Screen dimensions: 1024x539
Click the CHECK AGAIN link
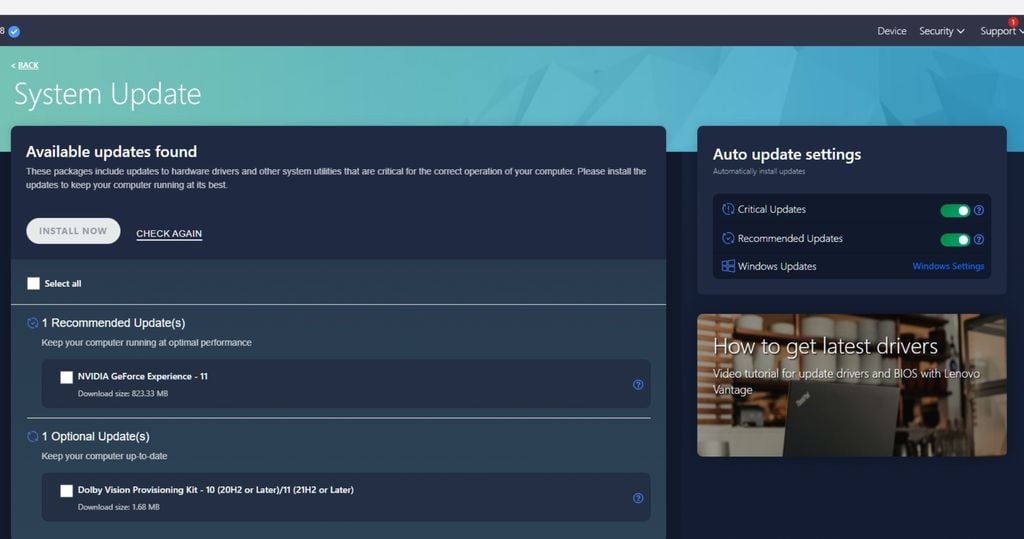[169, 234]
